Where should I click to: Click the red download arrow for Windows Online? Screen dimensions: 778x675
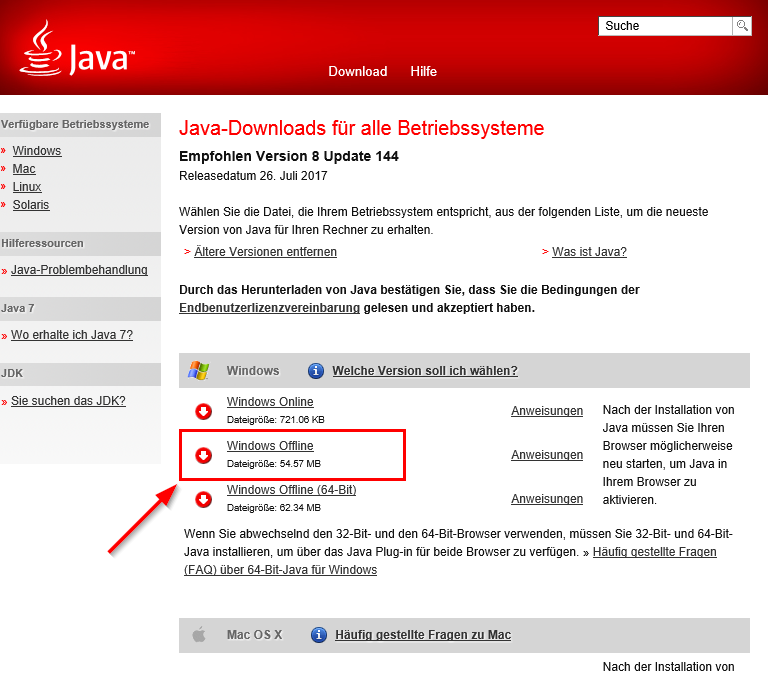pyautogui.click(x=203, y=411)
